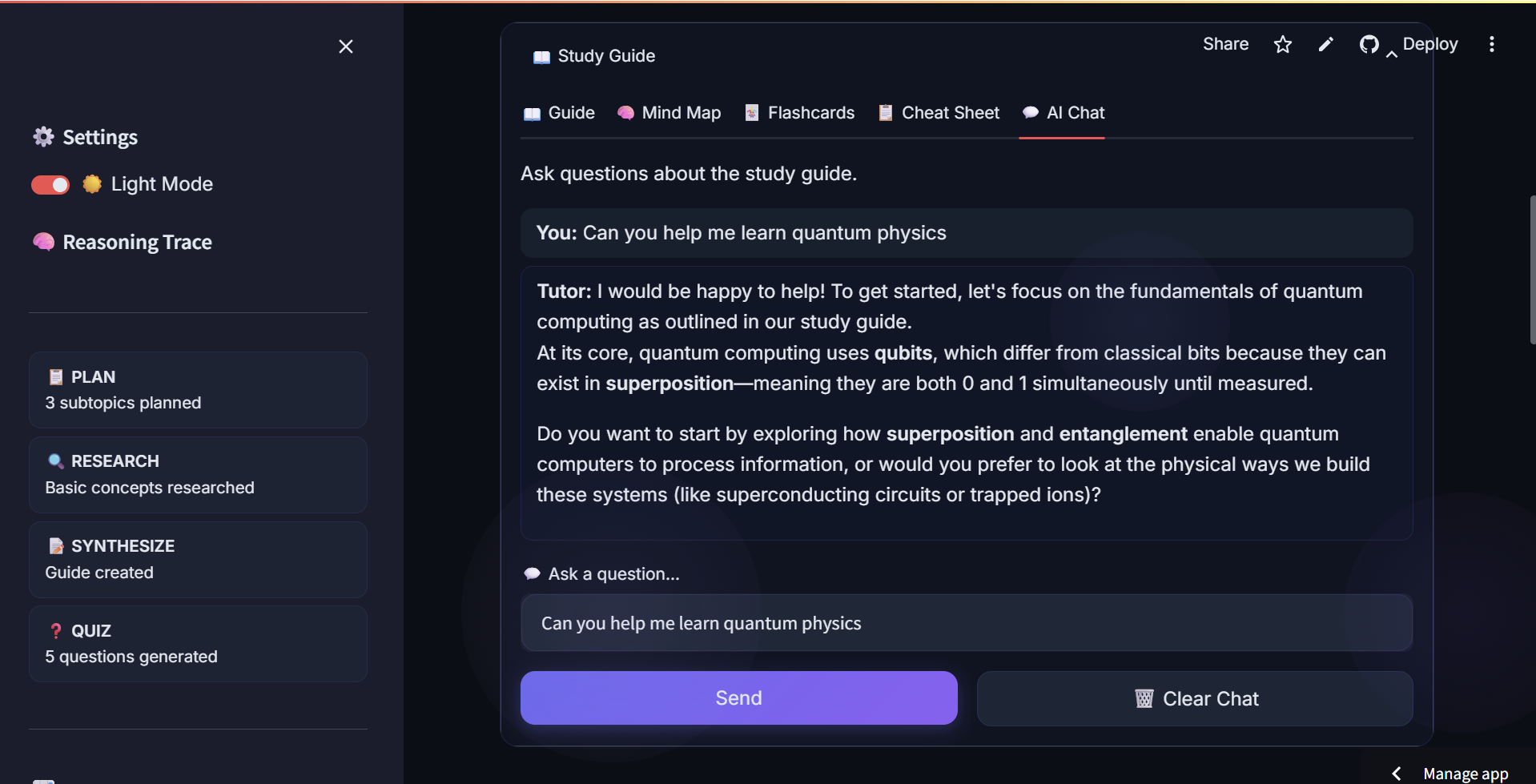The height and width of the screenshot is (784, 1536).
Task: Toggle the Light Mode switch
Action: (x=50, y=184)
